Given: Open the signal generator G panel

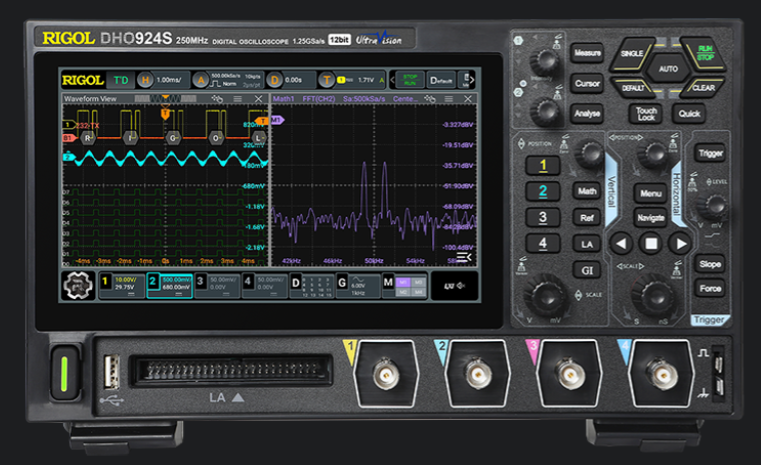Looking at the screenshot, I should point(358,285).
